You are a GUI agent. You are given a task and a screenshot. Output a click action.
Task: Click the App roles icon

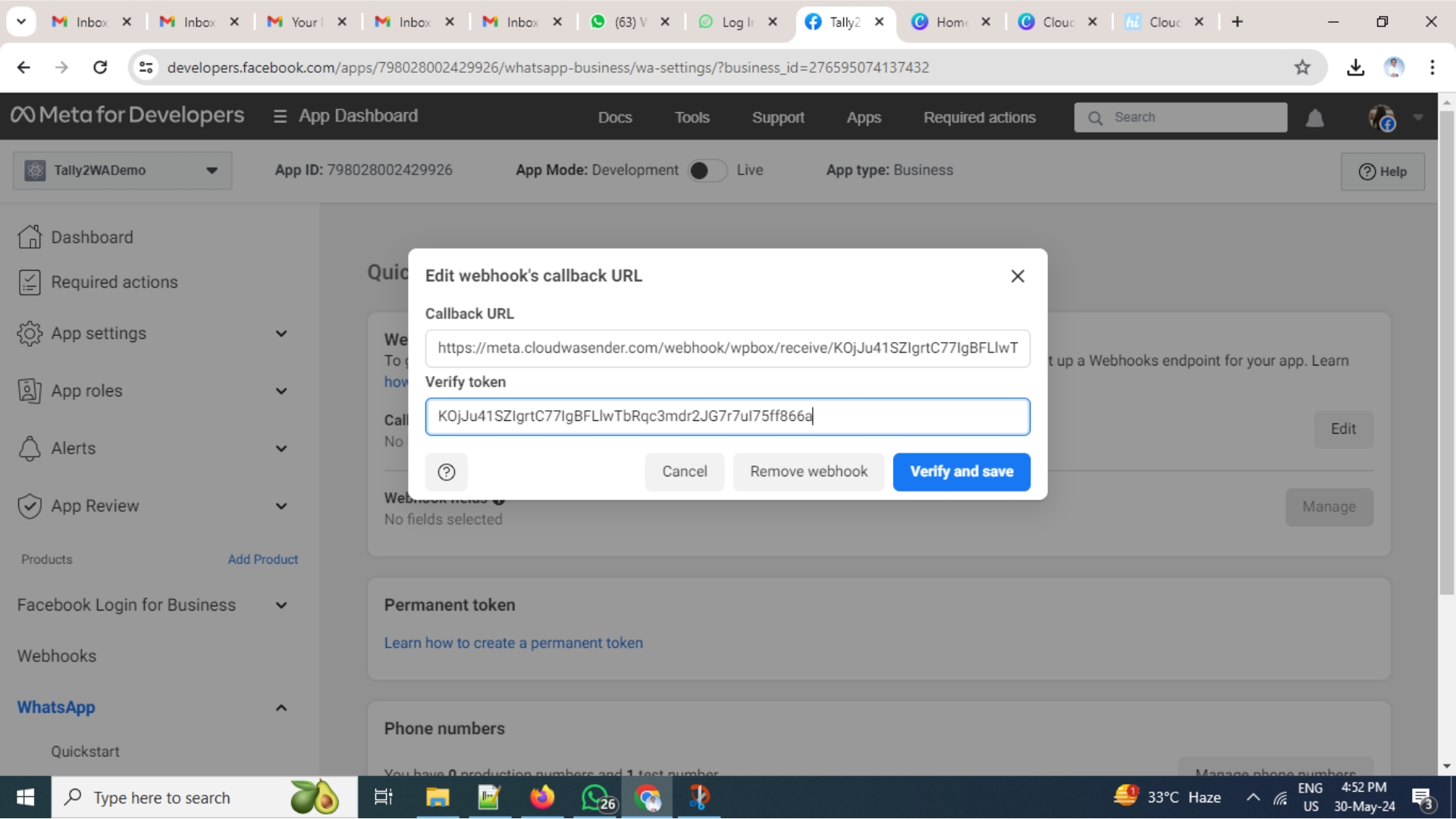point(30,391)
